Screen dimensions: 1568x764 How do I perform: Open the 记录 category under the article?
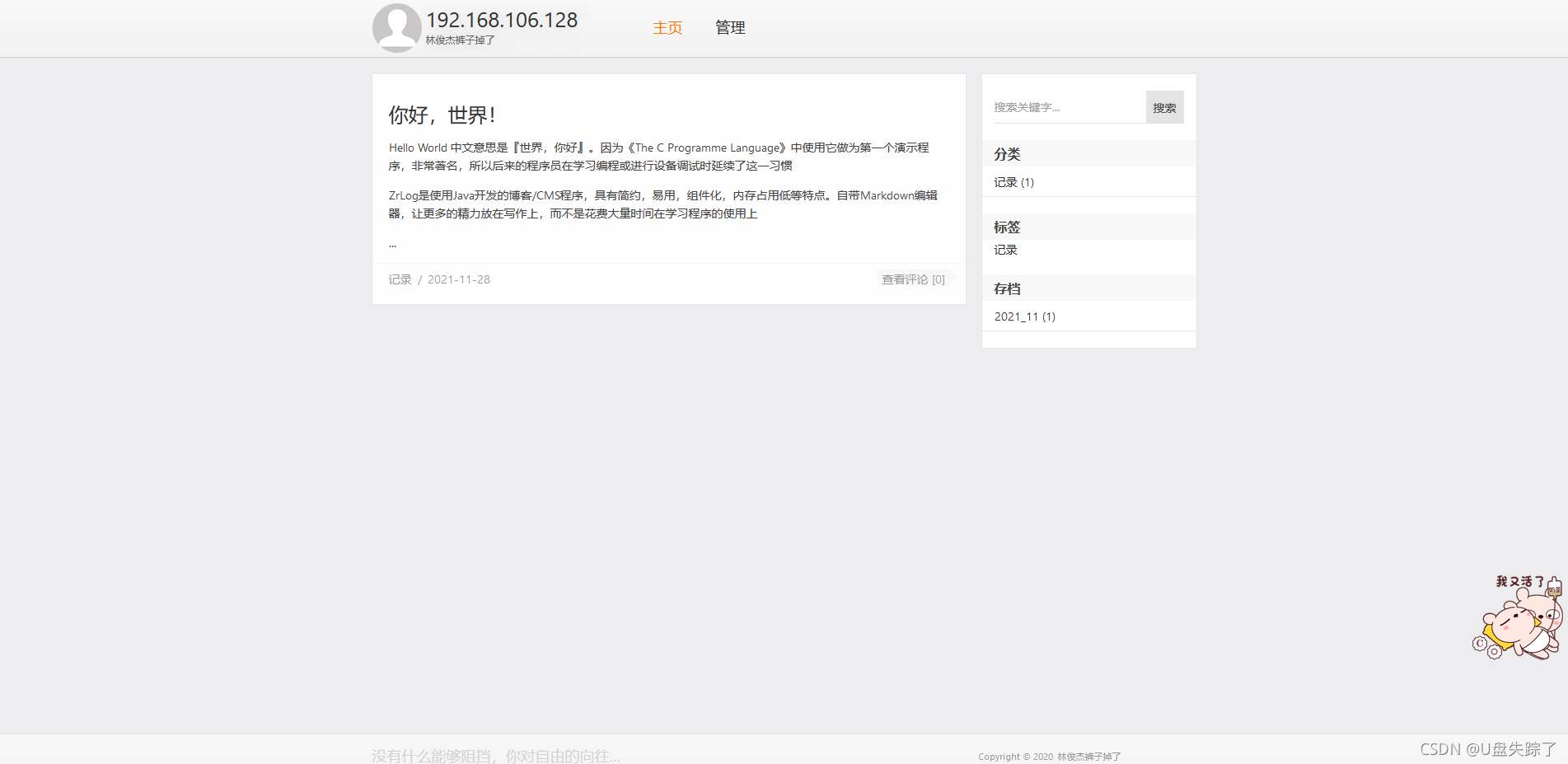(x=400, y=279)
